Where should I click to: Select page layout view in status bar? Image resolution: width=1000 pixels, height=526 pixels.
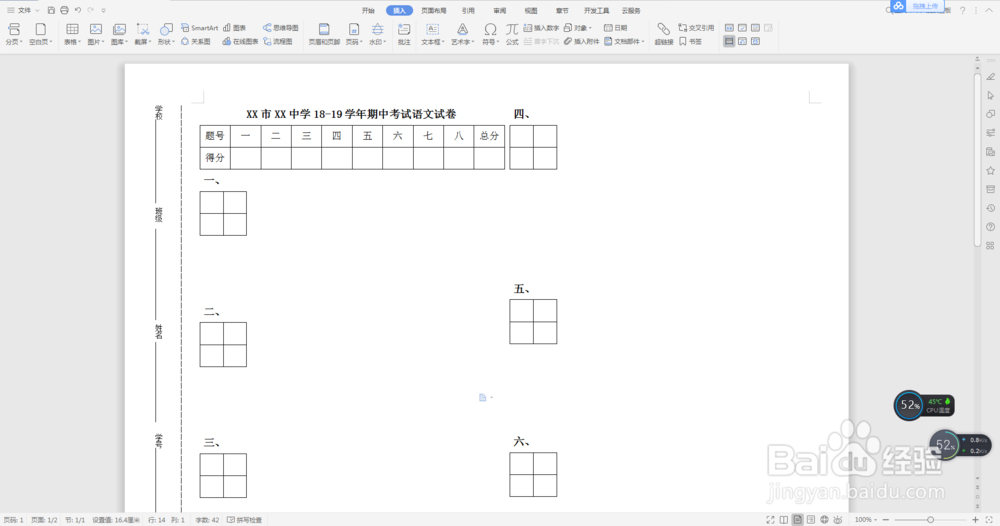click(x=797, y=520)
